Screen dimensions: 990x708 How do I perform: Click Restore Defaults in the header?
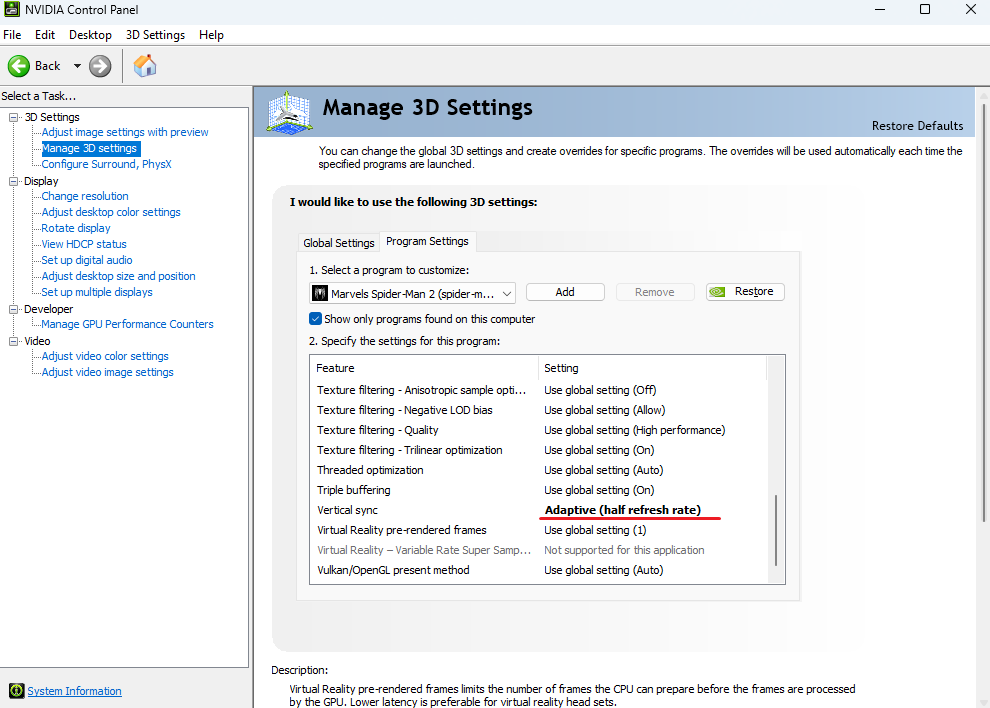click(917, 126)
